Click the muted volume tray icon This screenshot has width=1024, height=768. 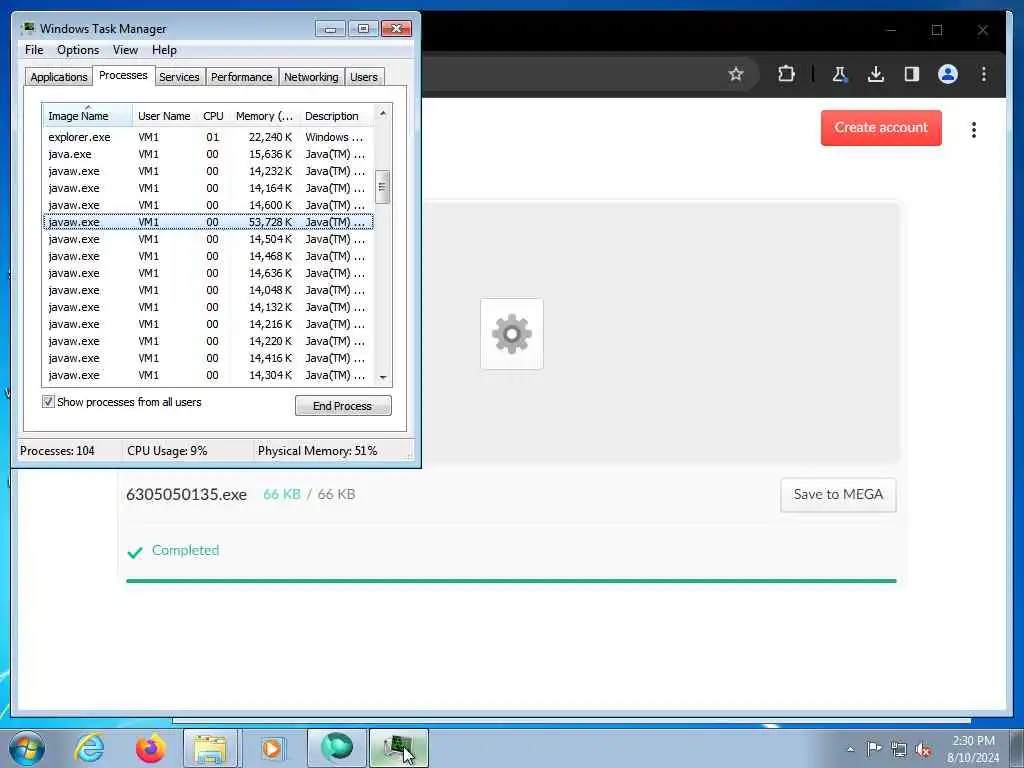click(923, 749)
